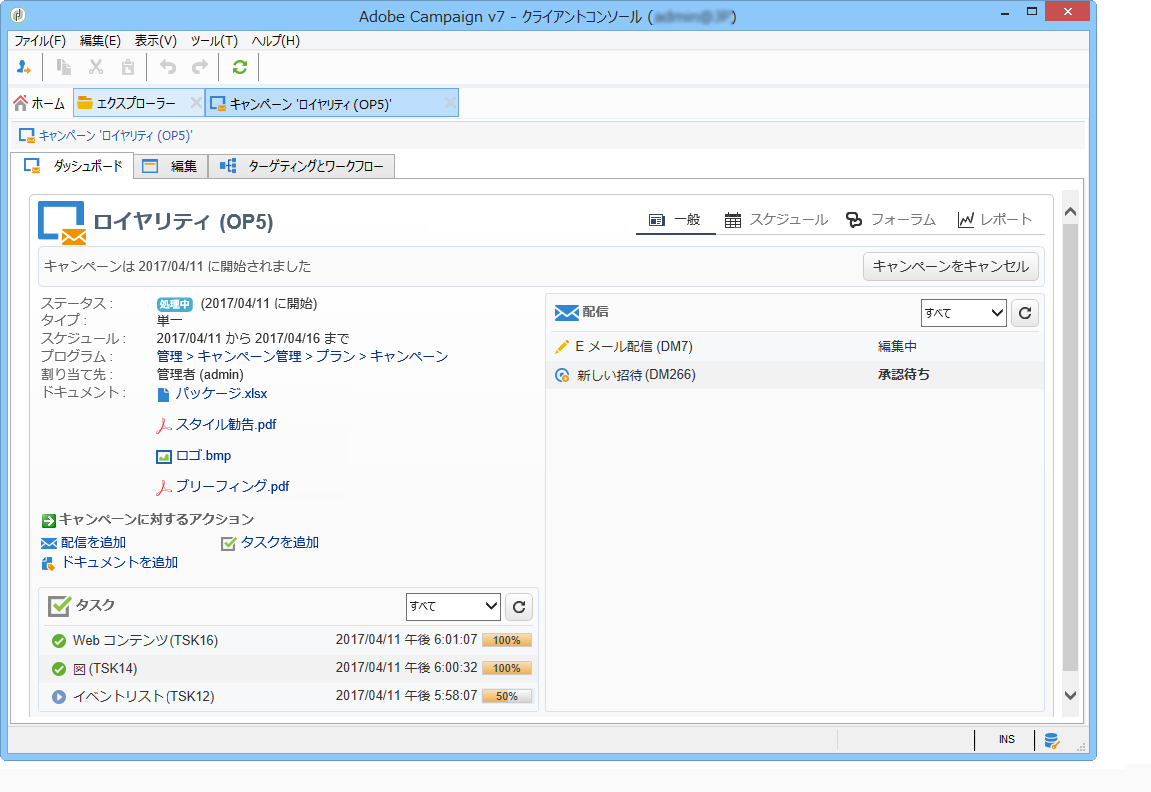Click the PDF icon beside スタイル勧告.pdf
The width and height of the screenshot is (1151, 792).
pyautogui.click(x=164, y=426)
